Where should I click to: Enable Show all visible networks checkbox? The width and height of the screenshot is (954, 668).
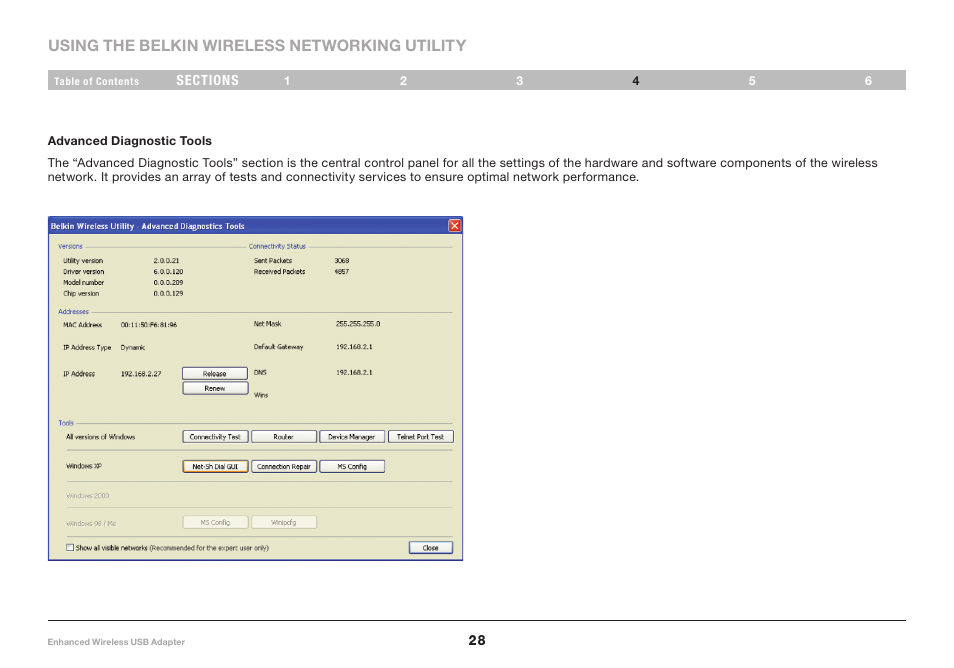[x=70, y=548]
